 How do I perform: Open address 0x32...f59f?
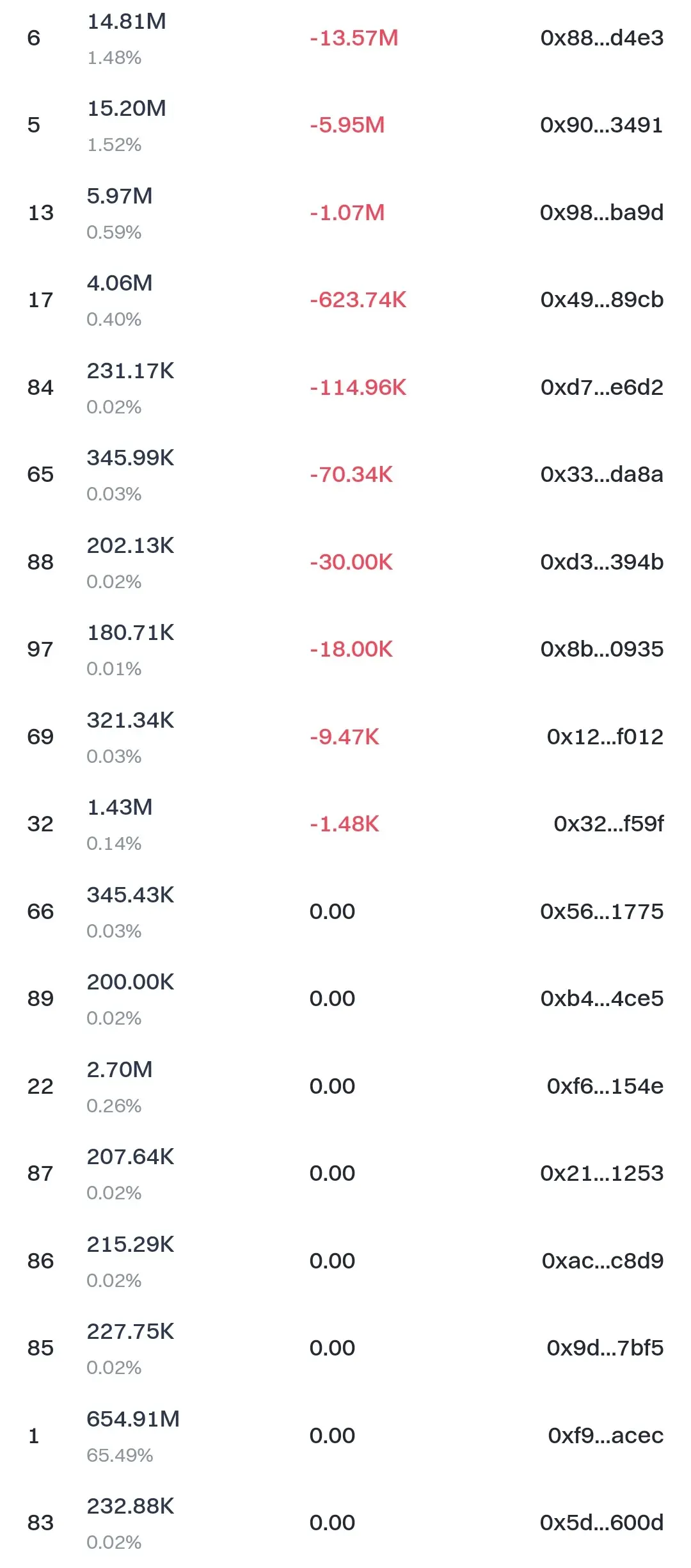click(x=608, y=824)
